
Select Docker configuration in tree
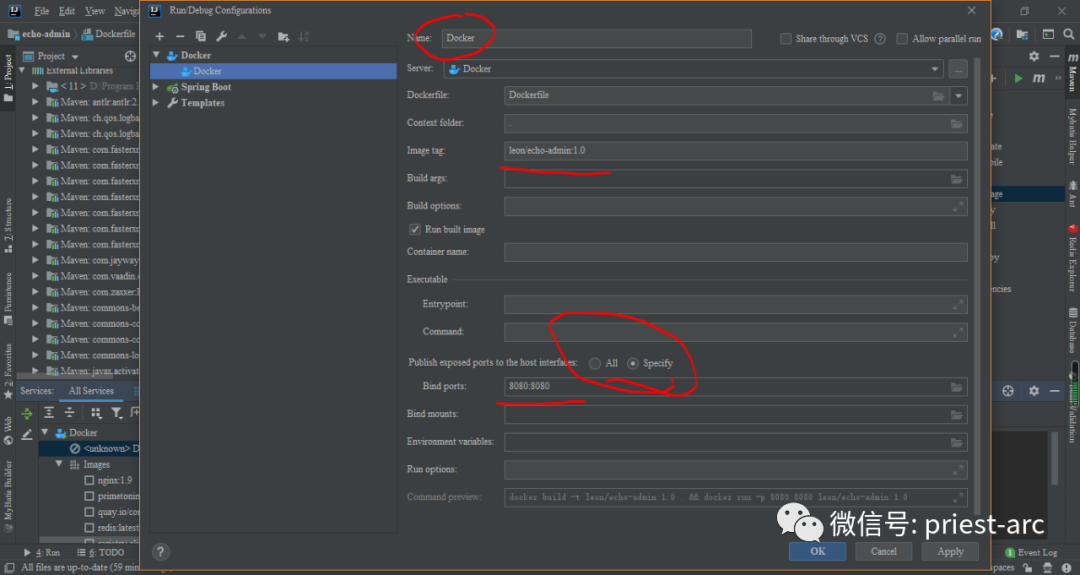pos(273,71)
